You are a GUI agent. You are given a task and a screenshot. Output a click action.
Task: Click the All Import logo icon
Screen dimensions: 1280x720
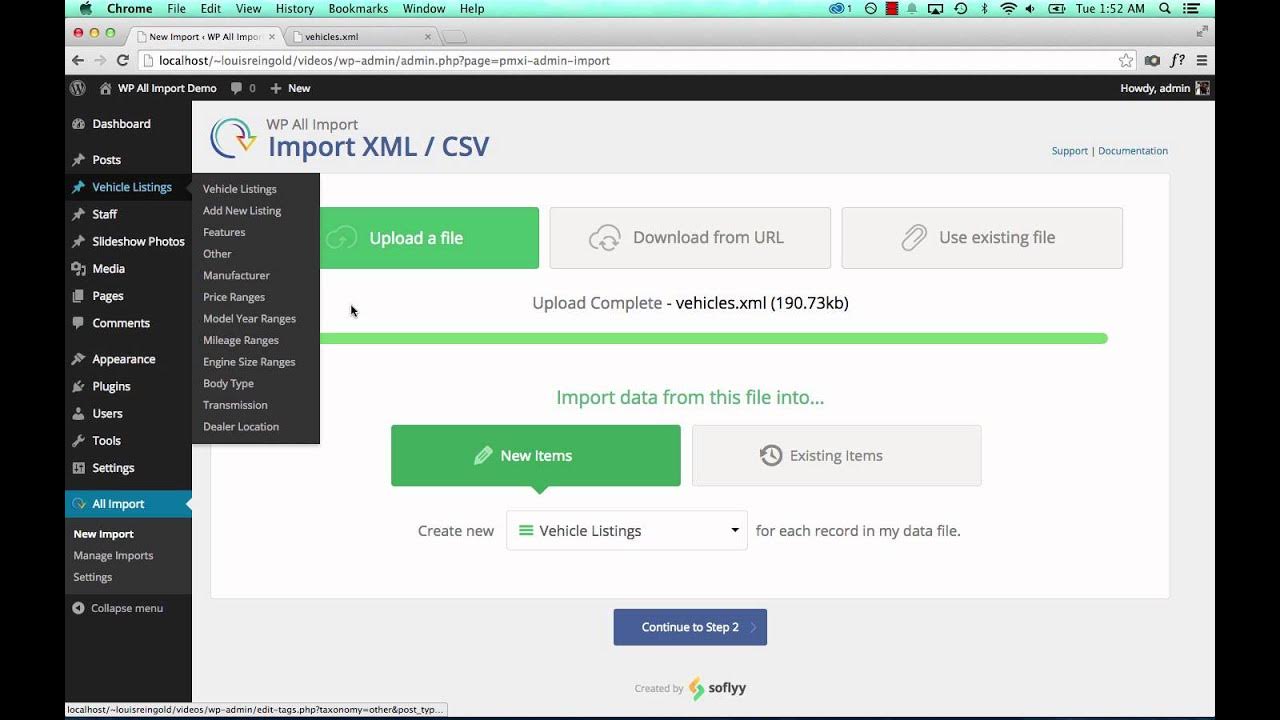78,504
